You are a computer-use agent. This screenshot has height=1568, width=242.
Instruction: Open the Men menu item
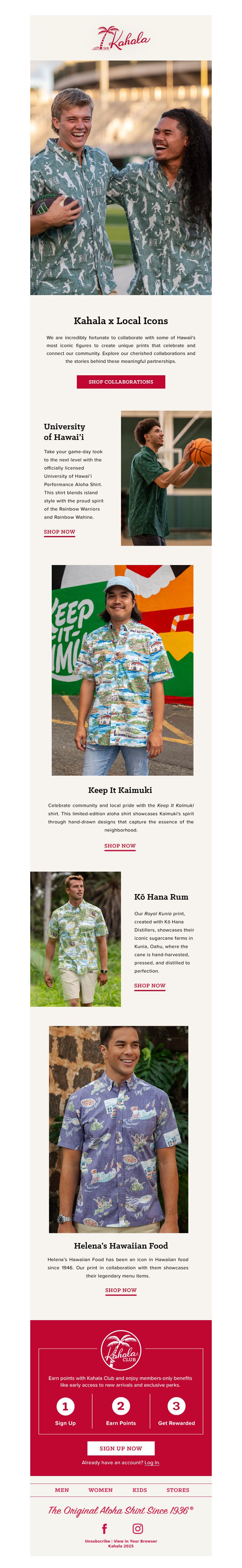coord(62,1490)
